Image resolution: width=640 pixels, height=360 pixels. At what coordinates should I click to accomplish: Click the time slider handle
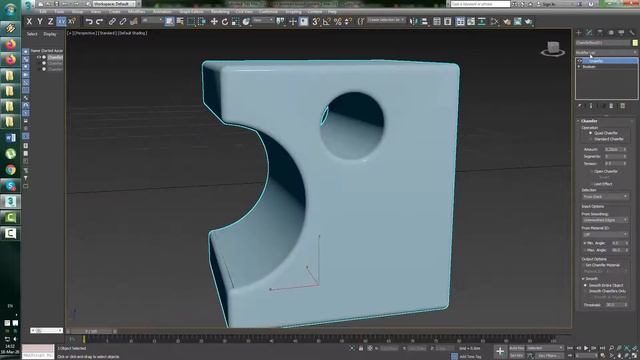click(x=92, y=331)
